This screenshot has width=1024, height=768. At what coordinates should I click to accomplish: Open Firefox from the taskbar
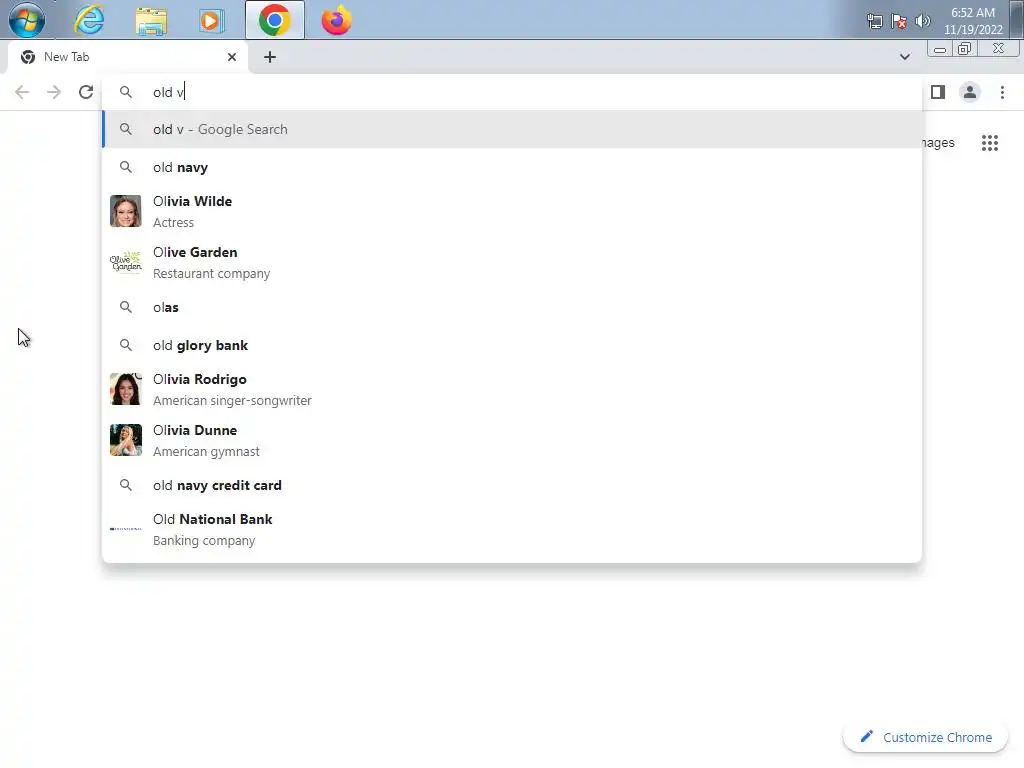pos(336,20)
